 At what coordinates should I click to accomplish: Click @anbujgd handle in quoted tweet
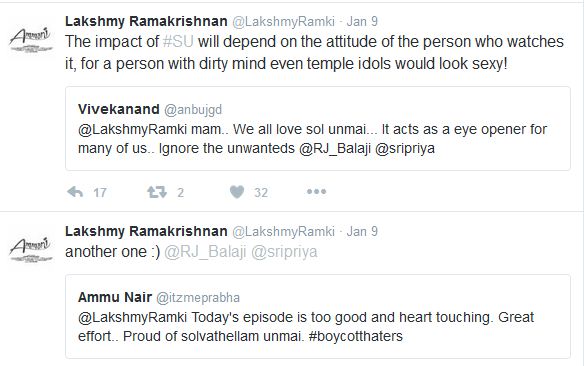[193, 109]
